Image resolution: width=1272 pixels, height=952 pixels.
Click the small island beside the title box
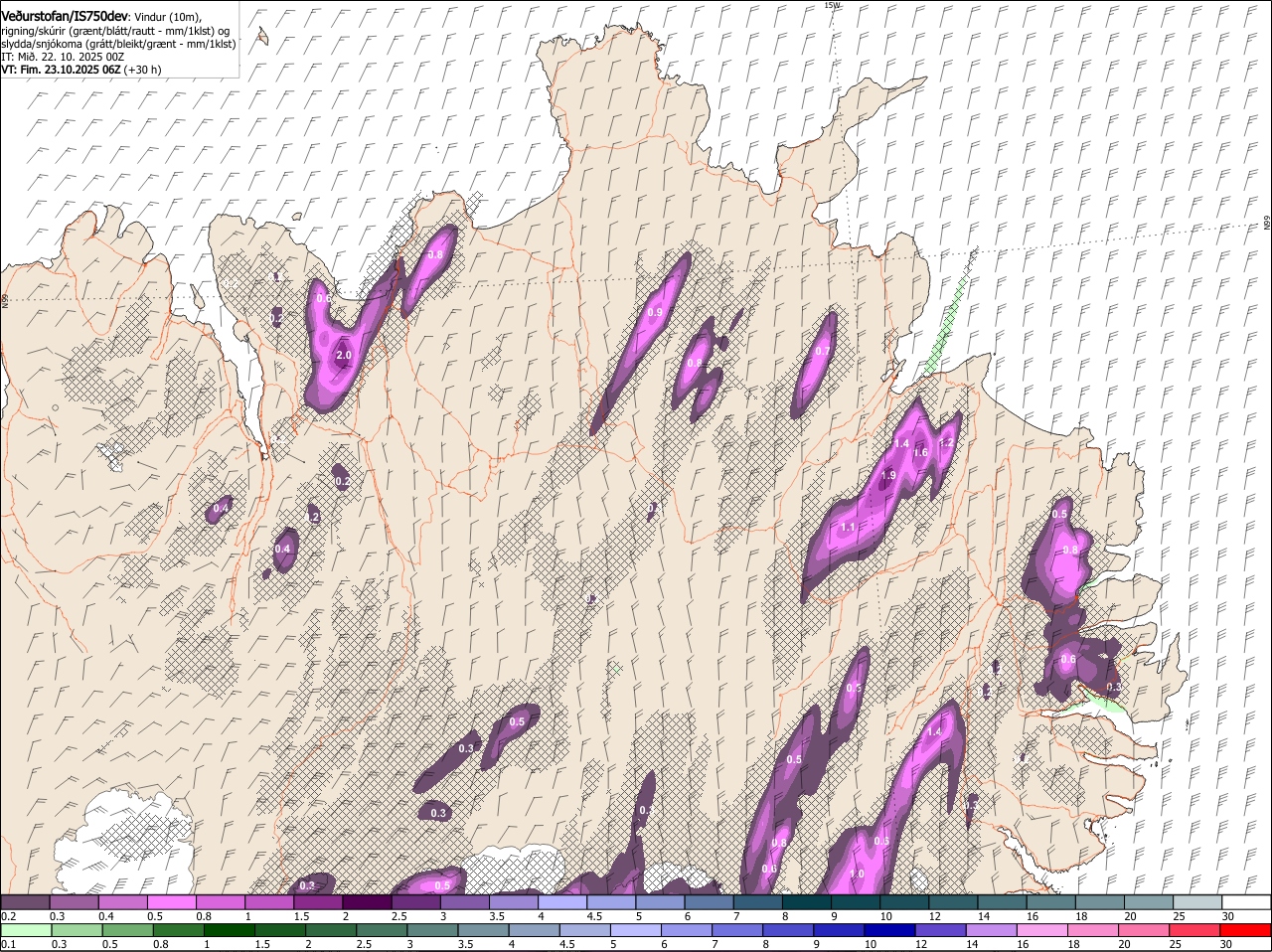click(262, 37)
